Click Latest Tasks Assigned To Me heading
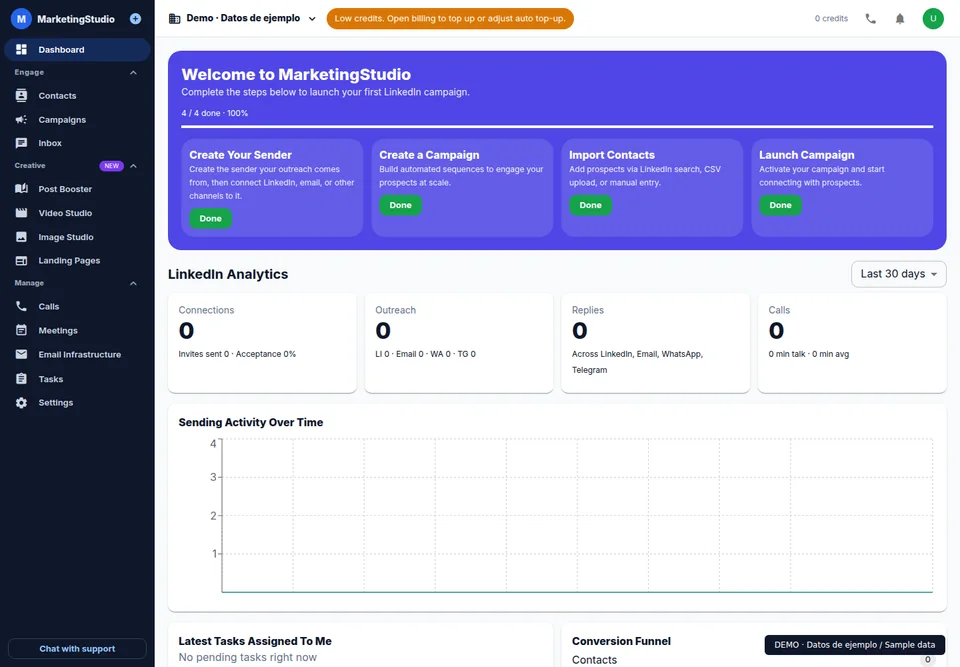The height and width of the screenshot is (667, 960). pos(255,641)
